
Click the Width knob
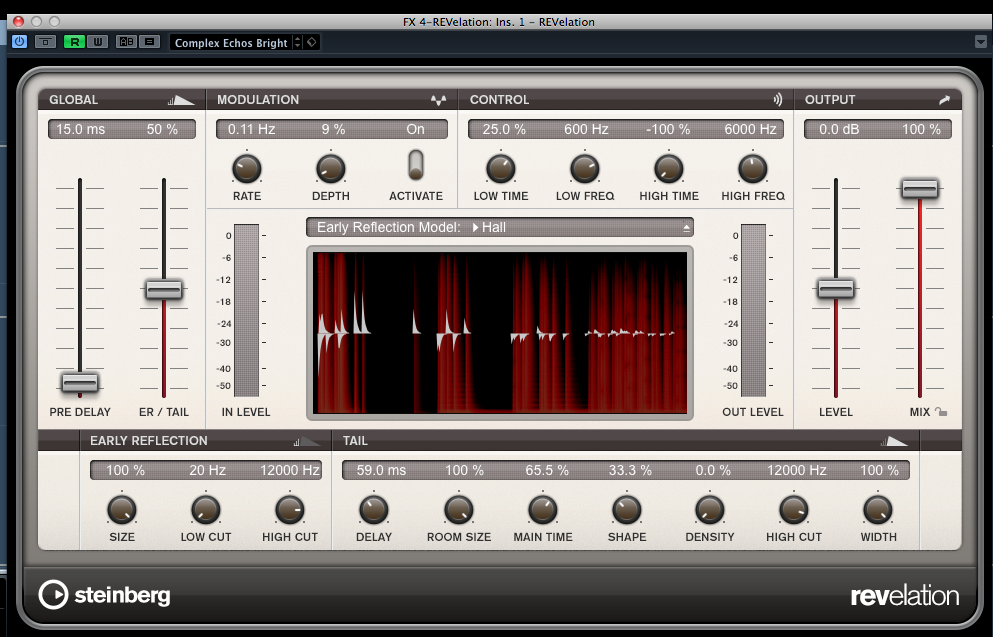click(x=878, y=510)
